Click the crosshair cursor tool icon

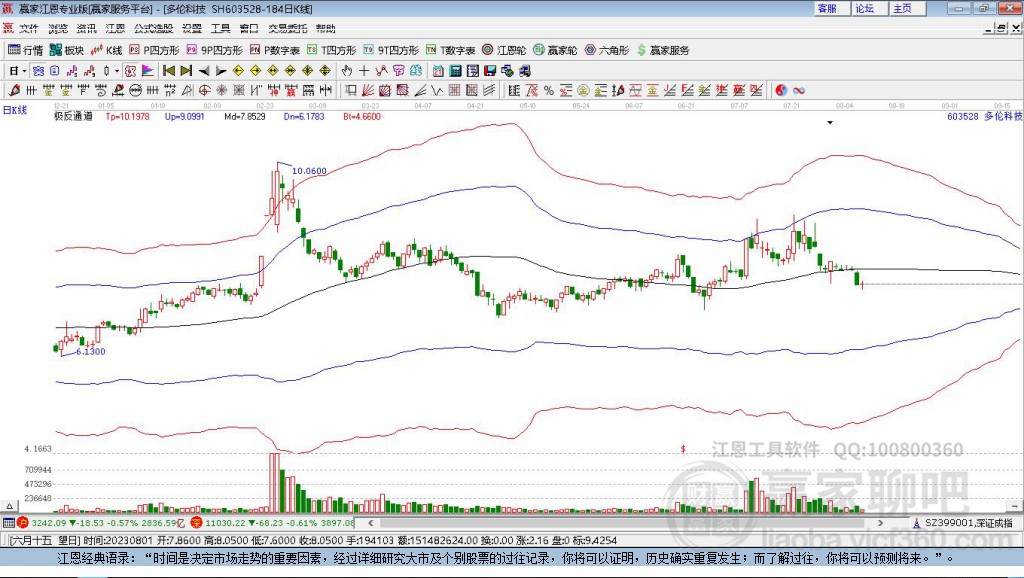coord(364,71)
